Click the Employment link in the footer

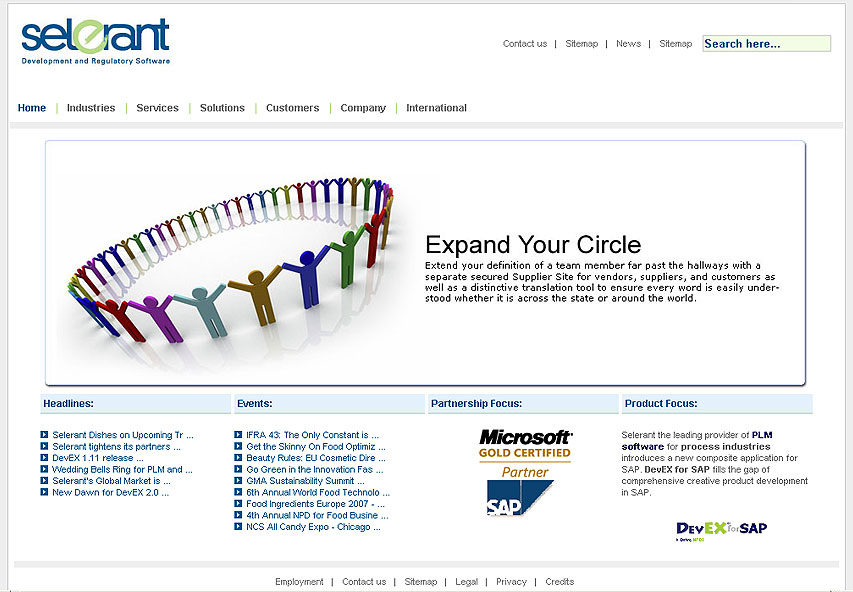point(299,581)
